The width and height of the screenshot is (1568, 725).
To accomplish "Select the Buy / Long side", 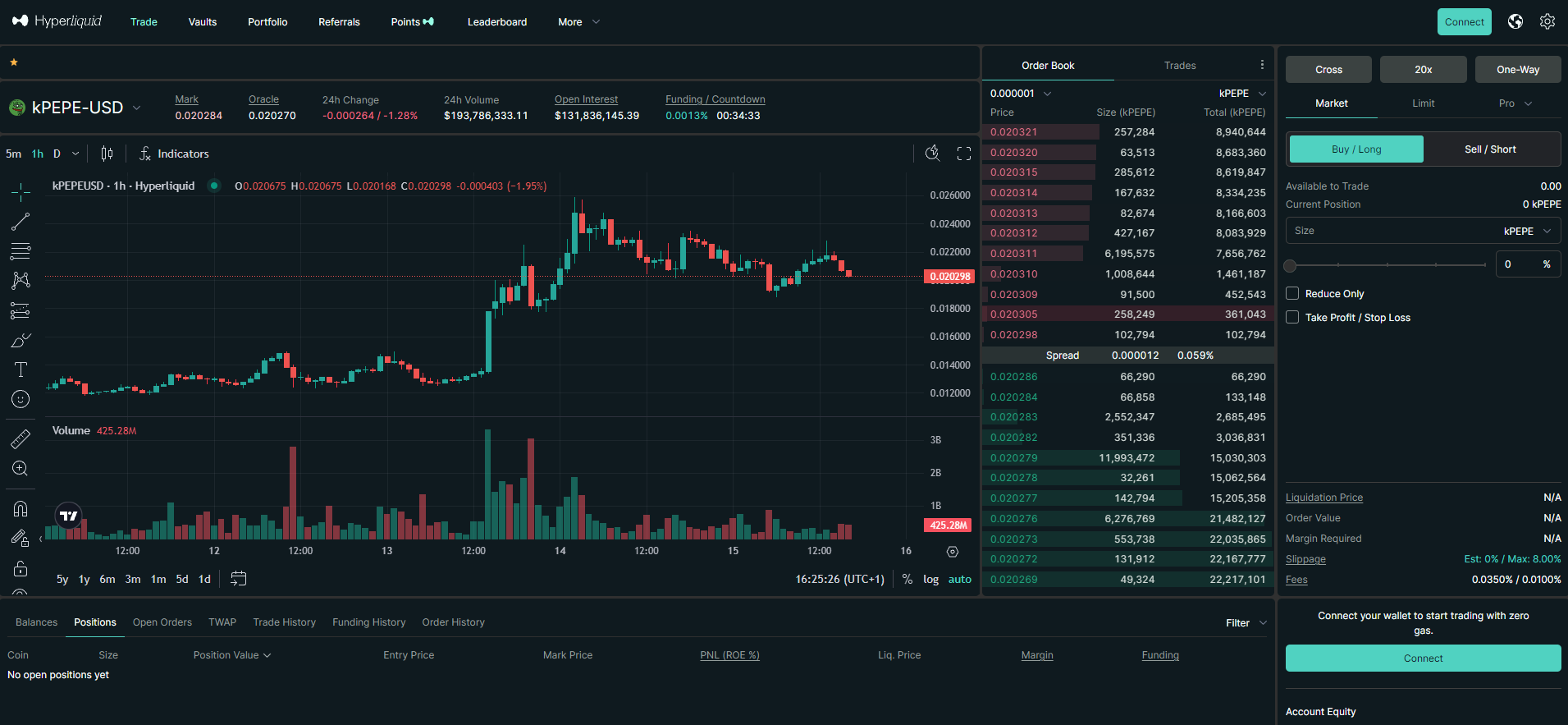I will (1356, 149).
